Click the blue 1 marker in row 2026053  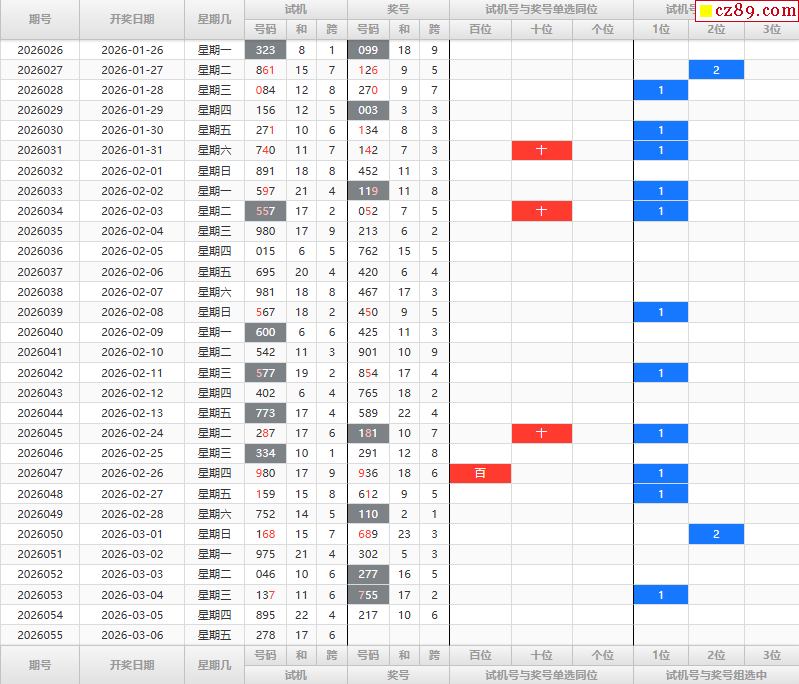661,595
